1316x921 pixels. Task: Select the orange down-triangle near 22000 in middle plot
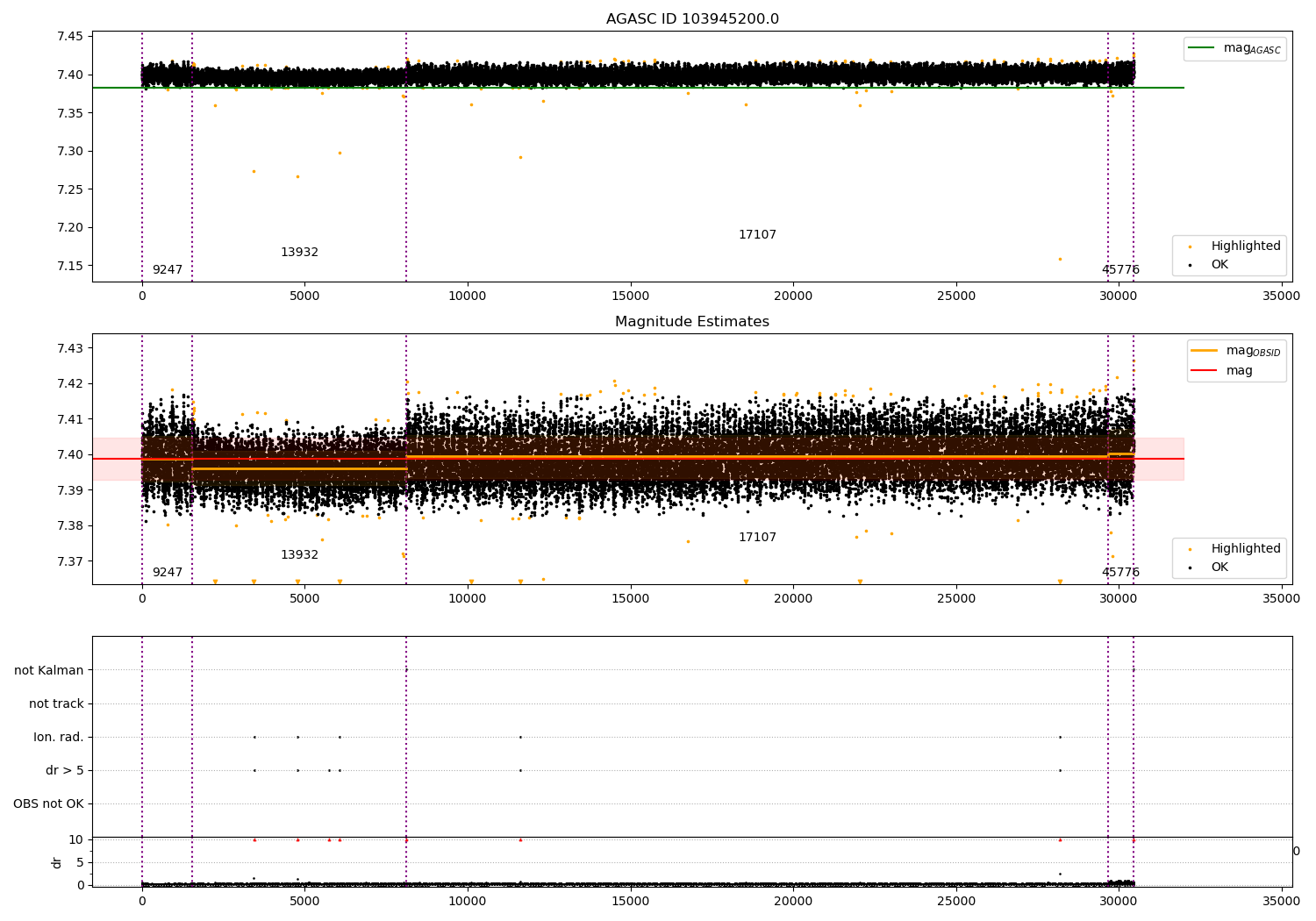(x=860, y=582)
